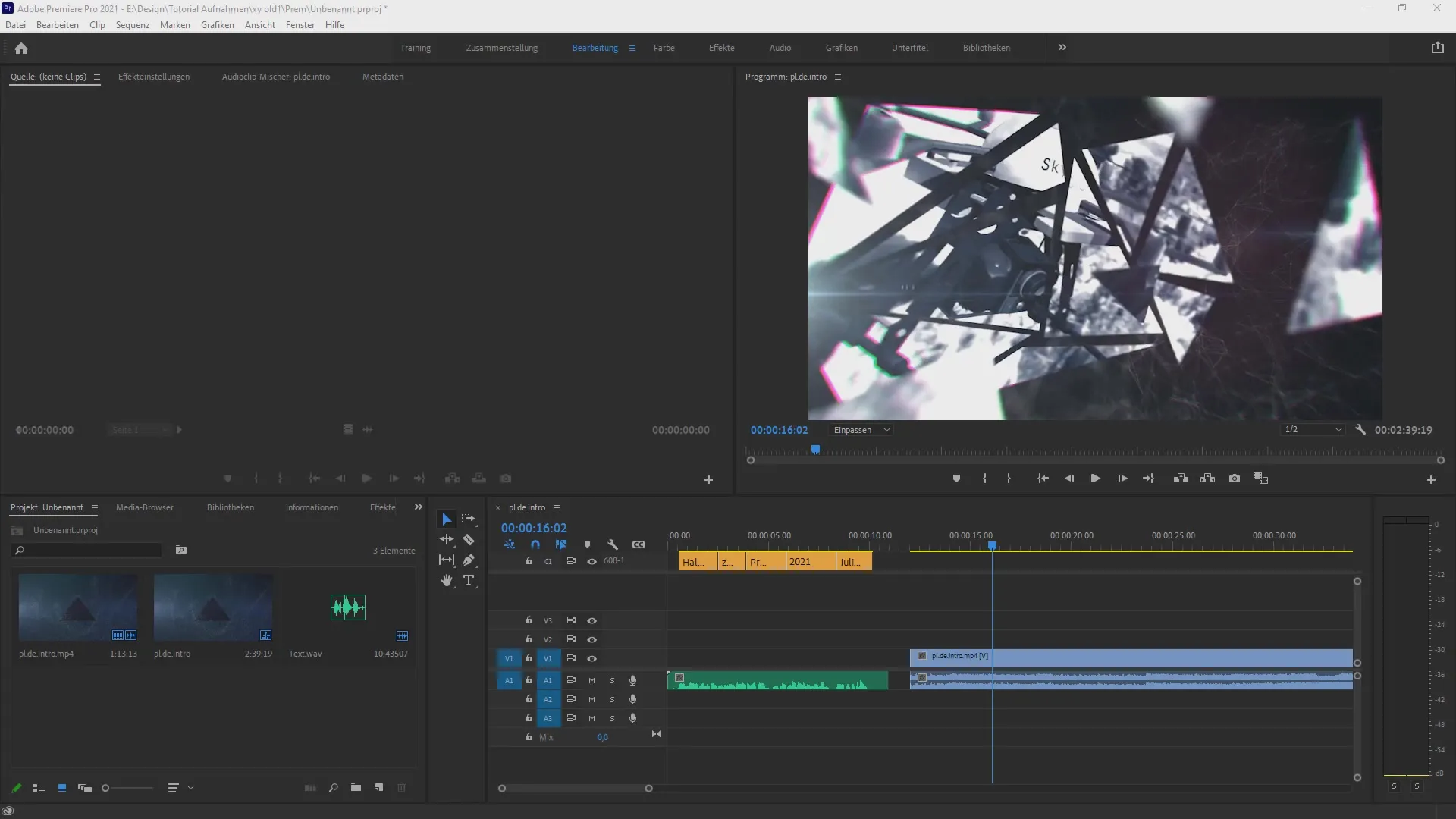Viewport: 1456px width, 819px height.
Task: Mute audio track A1
Action: pyautogui.click(x=591, y=681)
